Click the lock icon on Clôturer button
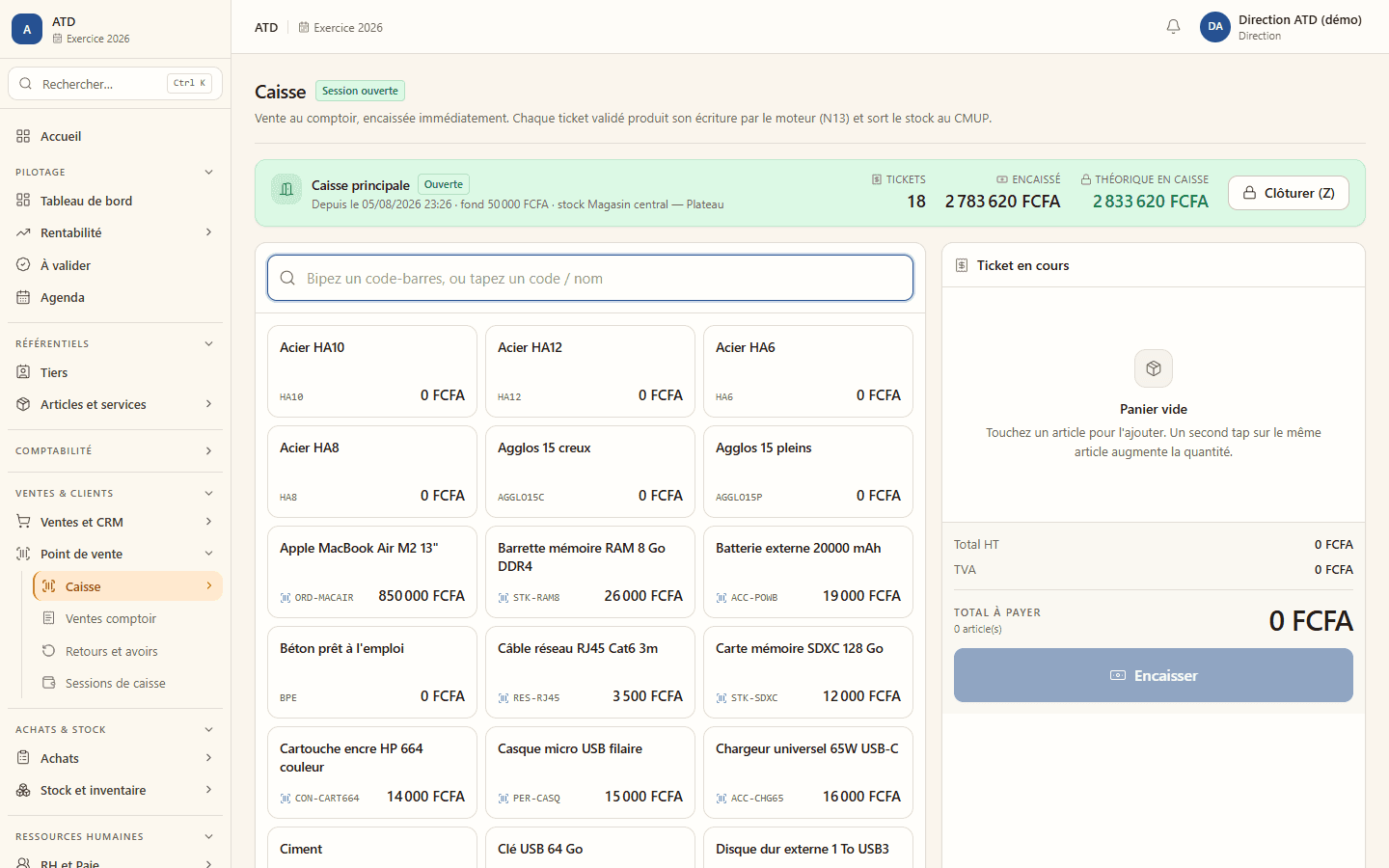Screen dimensions: 1389x868 click(1249, 193)
